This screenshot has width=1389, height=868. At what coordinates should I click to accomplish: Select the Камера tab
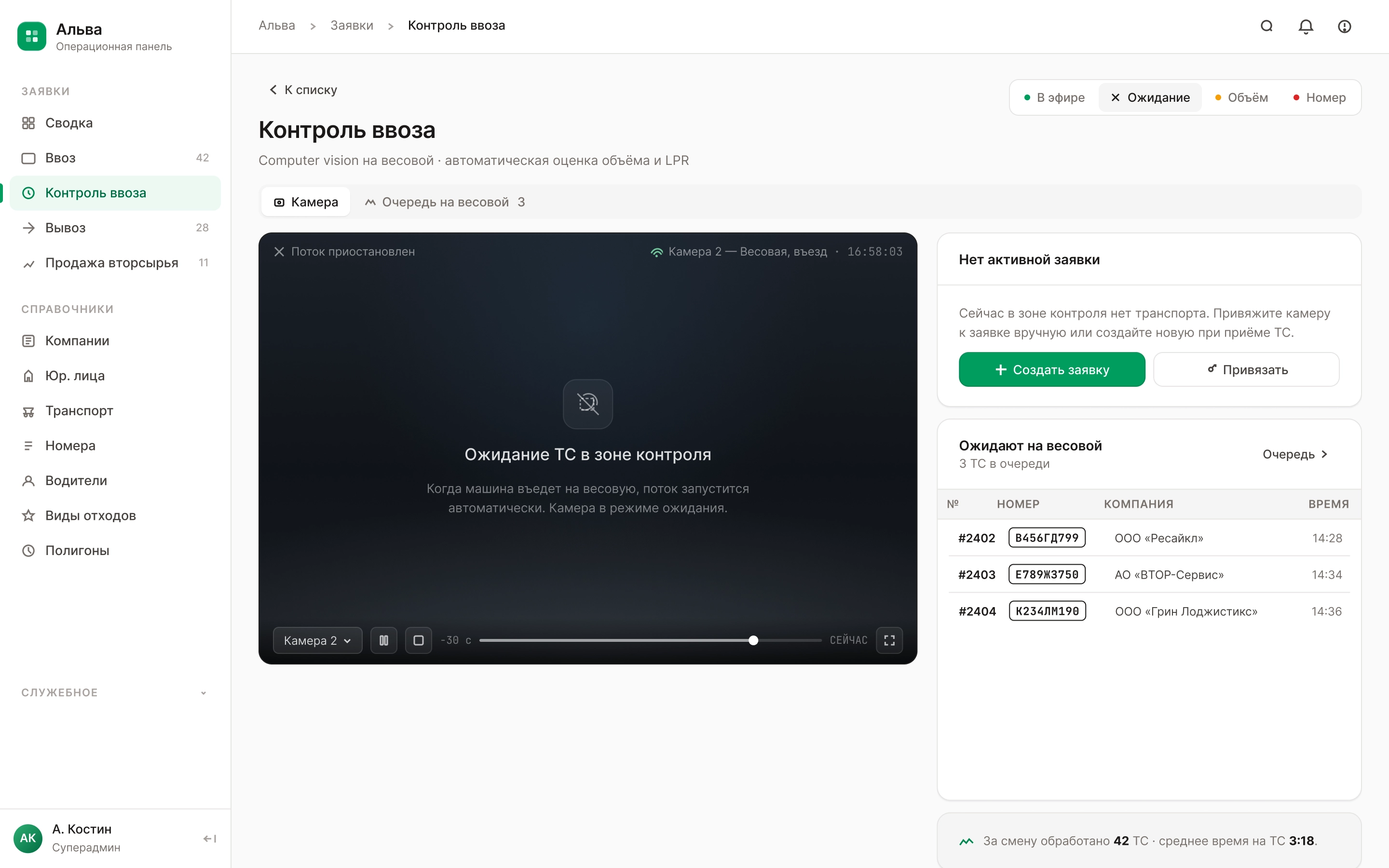pyautogui.click(x=305, y=202)
